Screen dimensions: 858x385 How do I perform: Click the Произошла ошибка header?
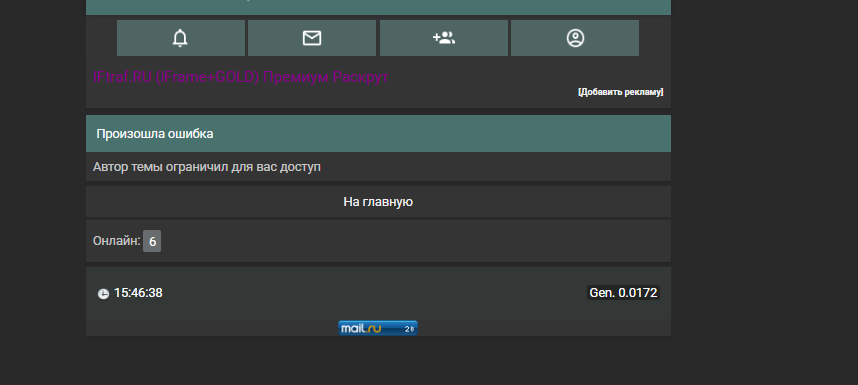pos(378,133)
